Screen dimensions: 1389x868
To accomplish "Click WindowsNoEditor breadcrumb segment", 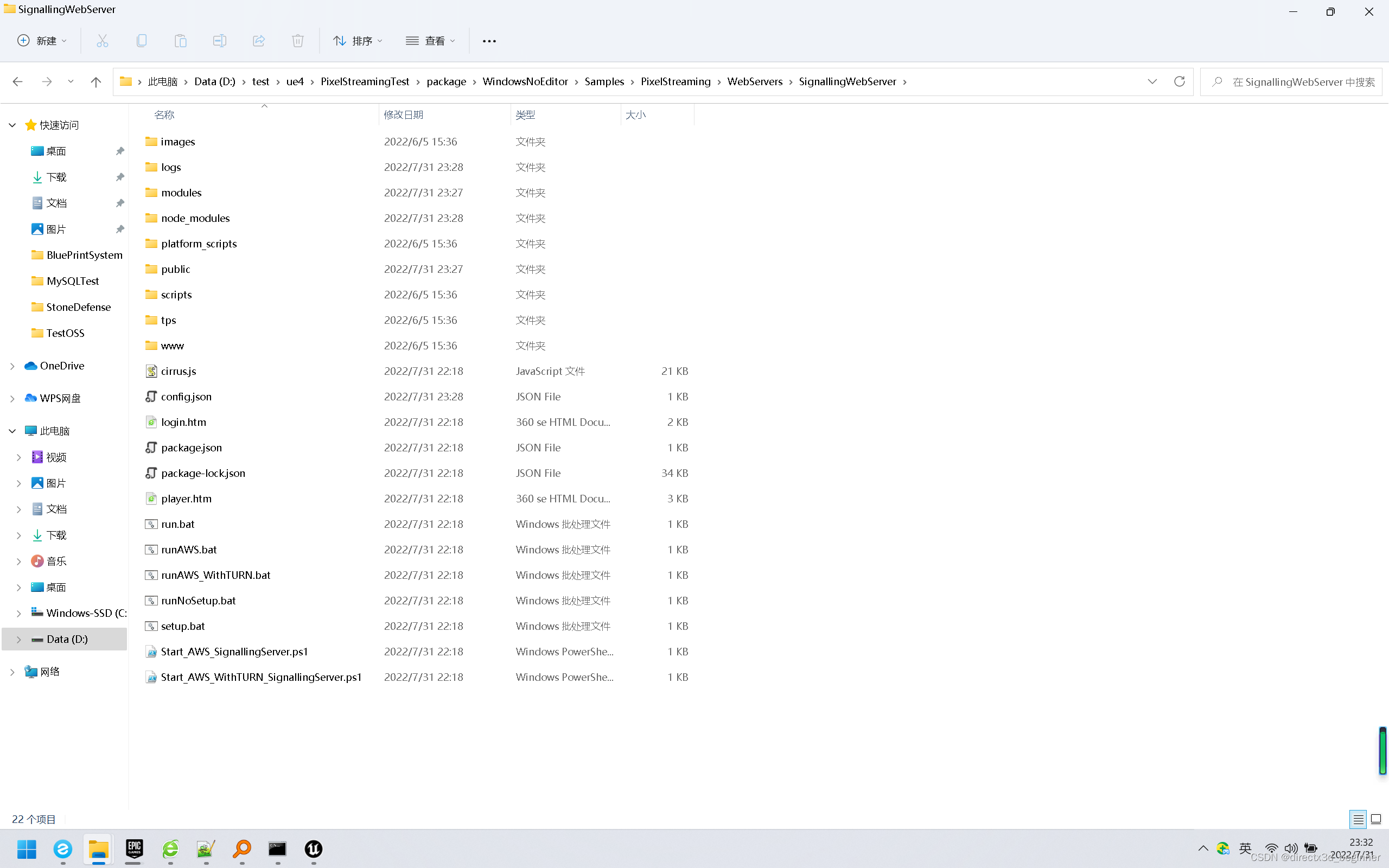I will [525, 81].
